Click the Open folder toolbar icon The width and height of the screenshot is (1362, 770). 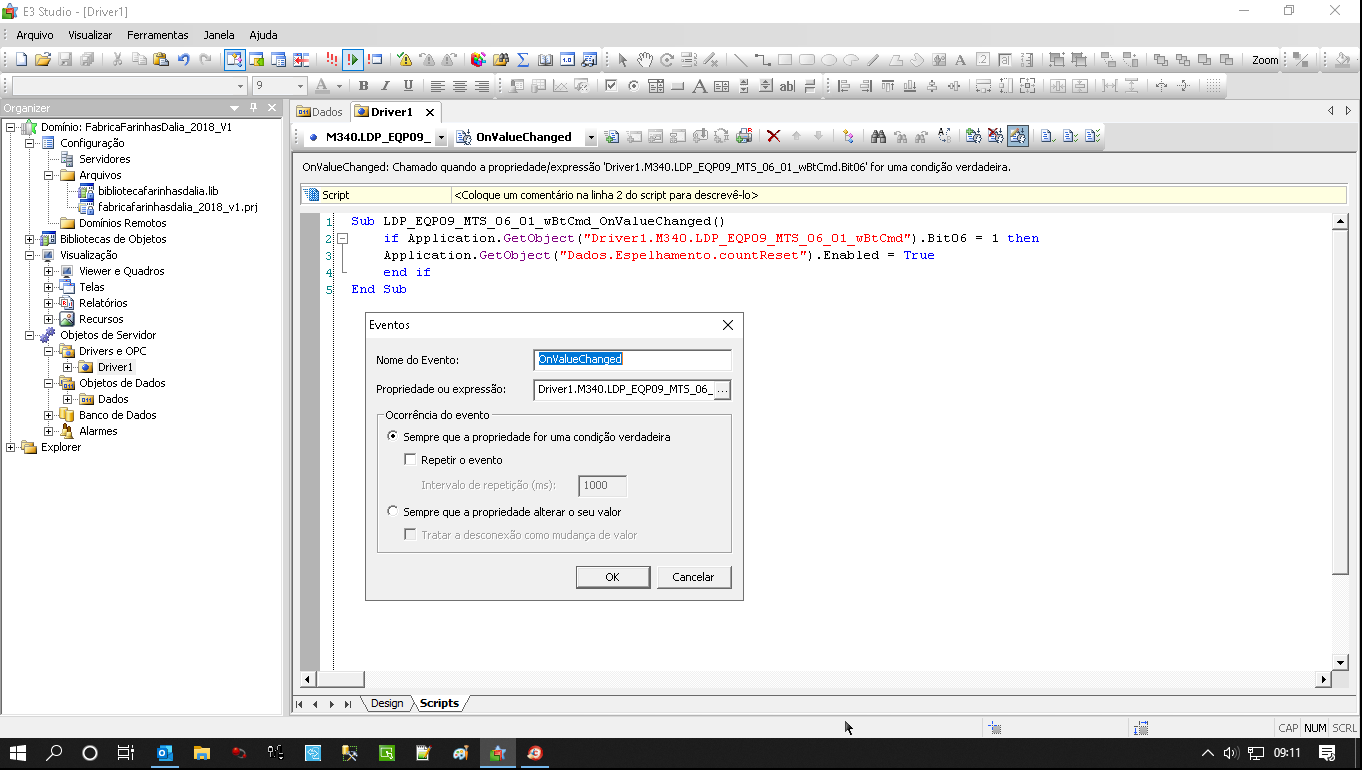42,60
